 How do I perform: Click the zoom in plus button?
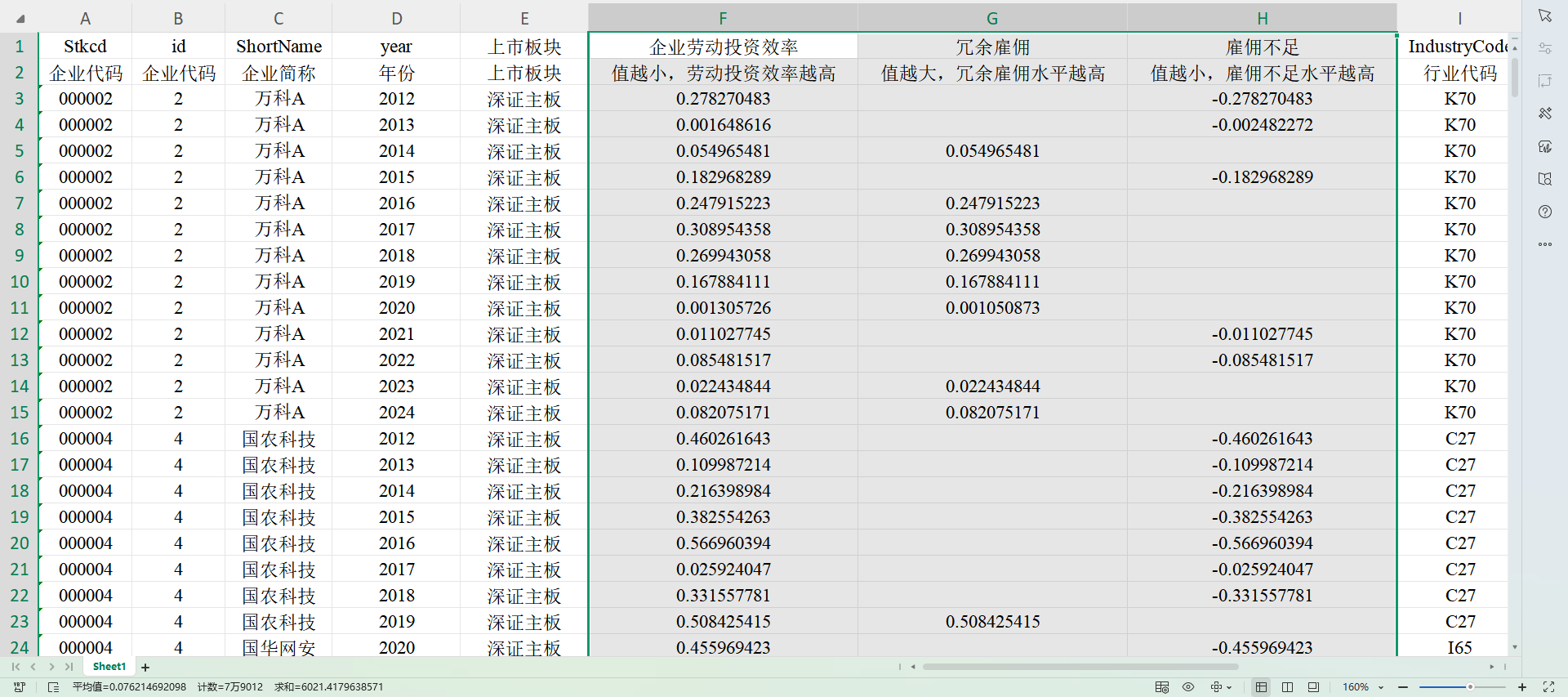pos(1522,687)
